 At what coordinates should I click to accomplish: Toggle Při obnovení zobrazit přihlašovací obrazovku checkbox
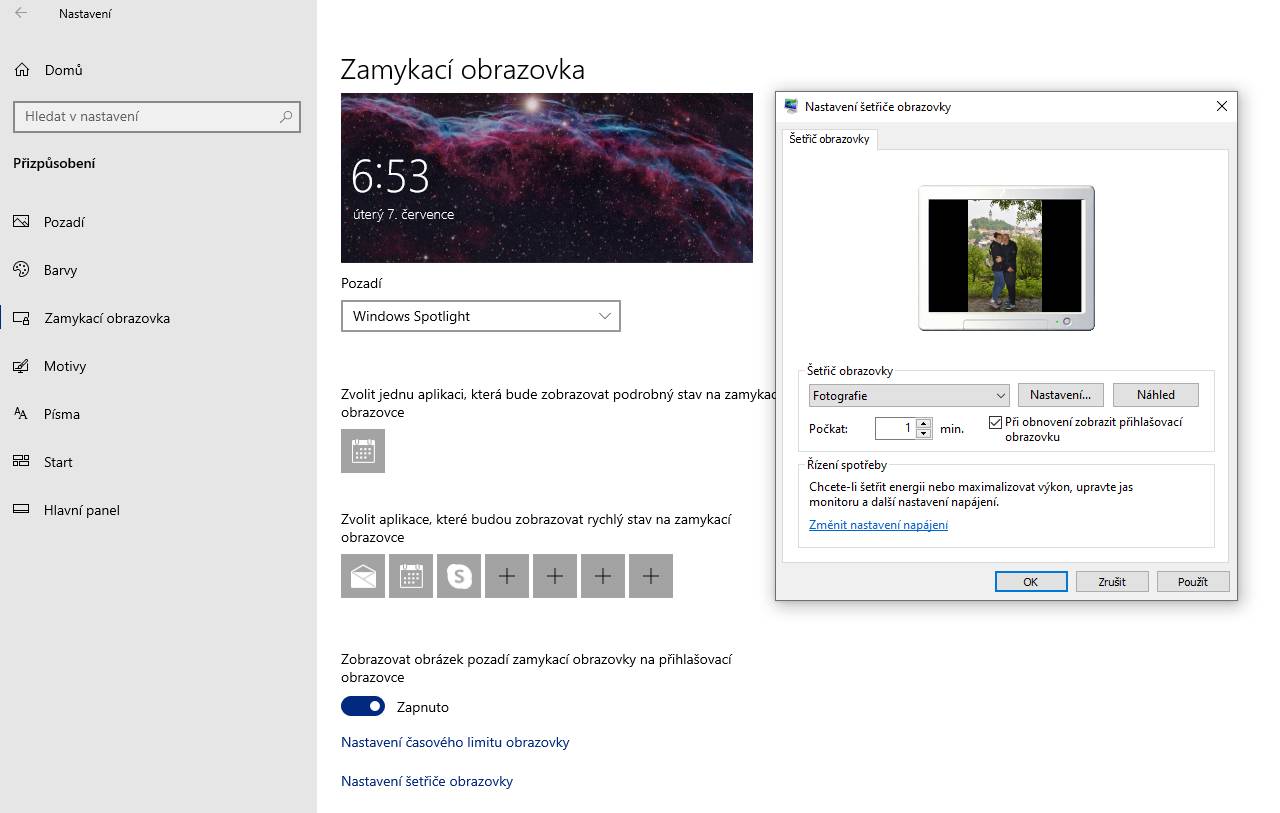tap(995, 422)
